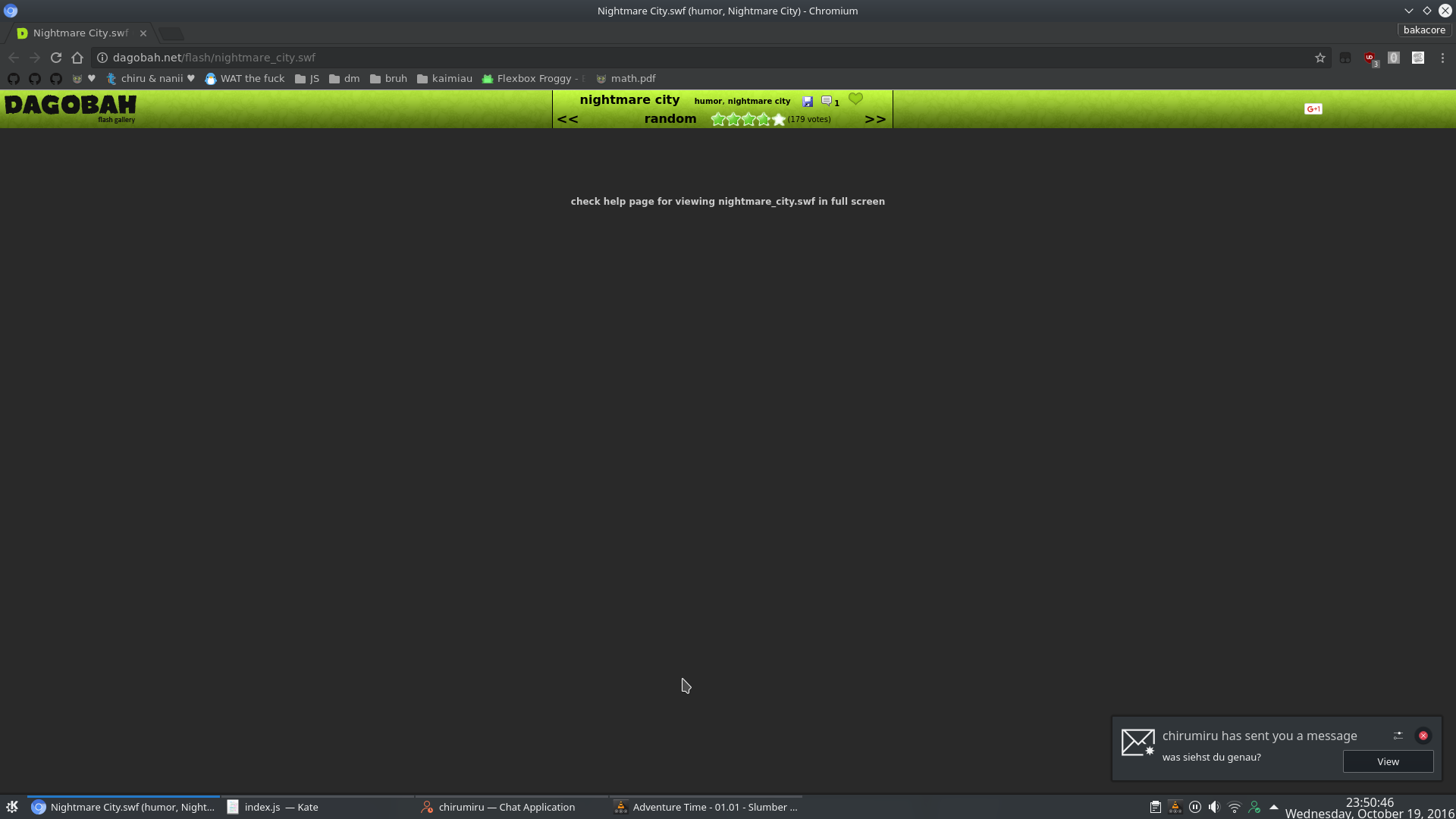This screenshot has width=1456, height=819.
Task: View the chirumiru message notification
Action: click(x=1388, y=761)
